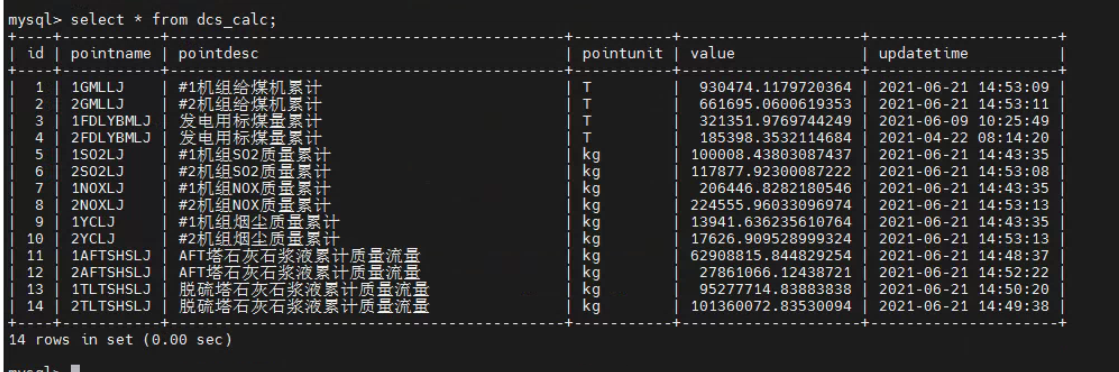Click the 'pointname' column header
The height and width of the screenshot is (372, 1119).
111,54
